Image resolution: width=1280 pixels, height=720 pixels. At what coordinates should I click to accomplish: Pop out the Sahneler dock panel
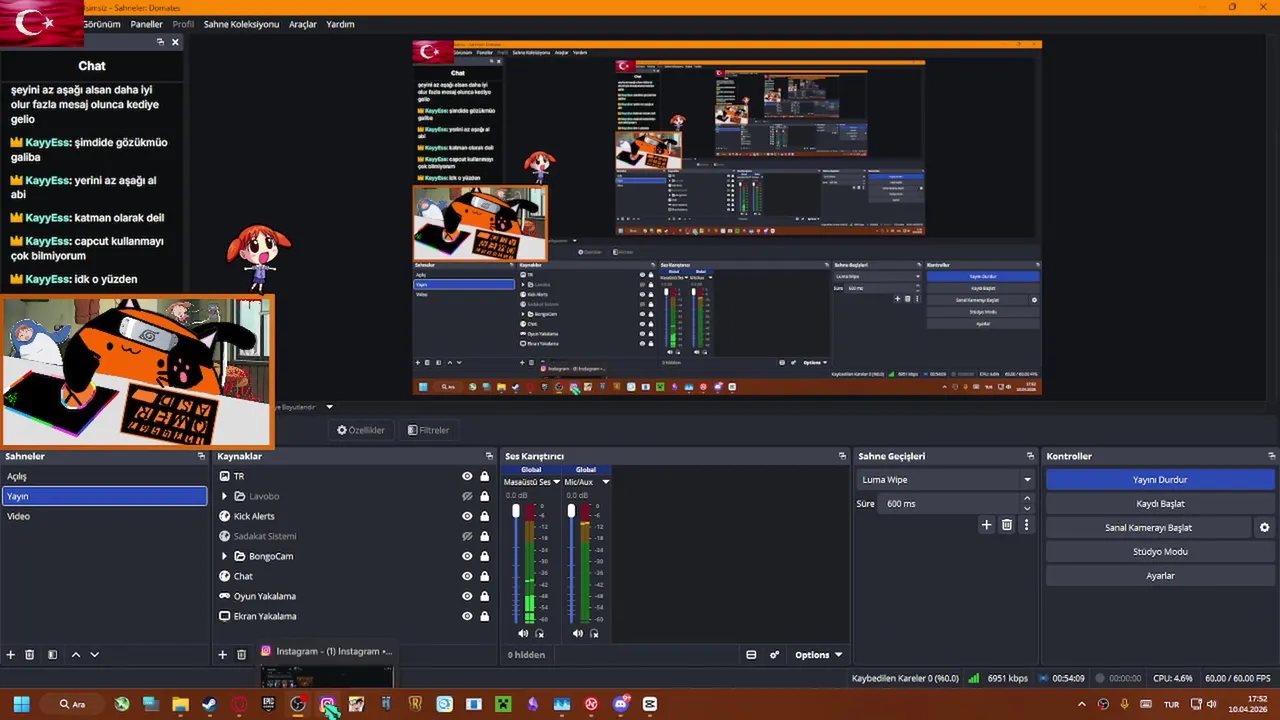202,456
